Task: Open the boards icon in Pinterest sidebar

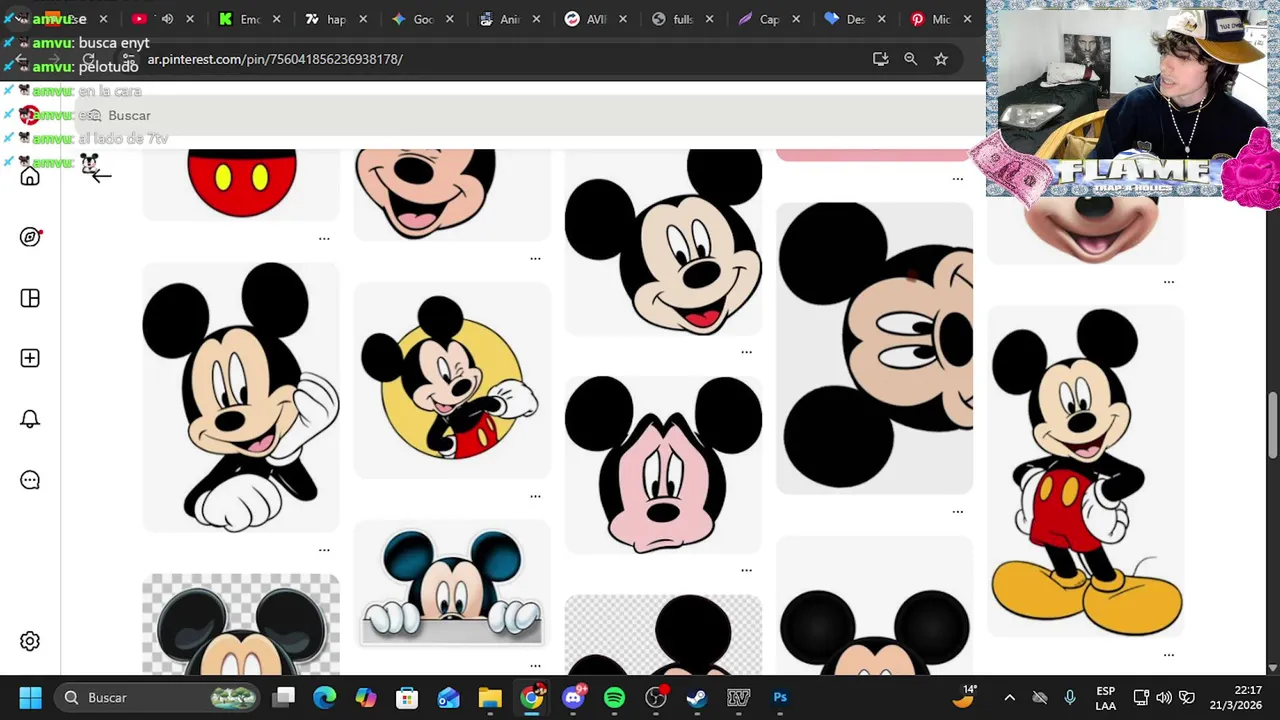Action: (x=30, y=298)
